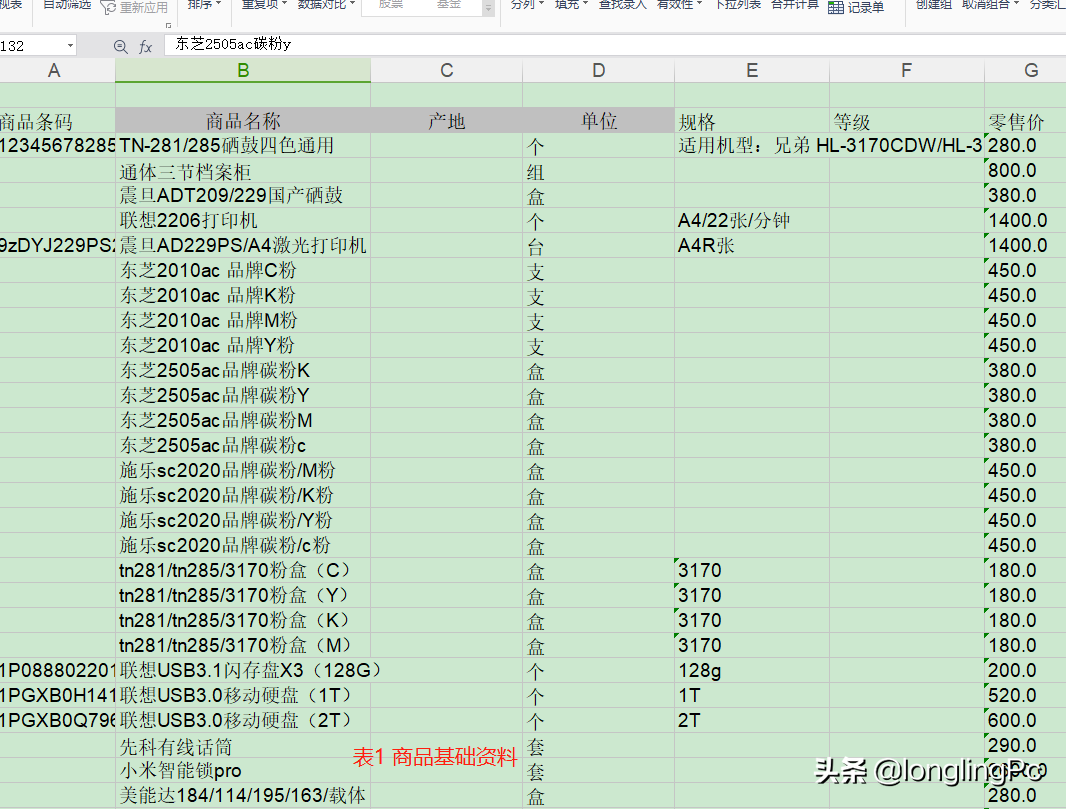Click the formula bar showing 东芝2505ac碳粉y
This screenshot has width=1066, height=809.
[x=615, y=45]
